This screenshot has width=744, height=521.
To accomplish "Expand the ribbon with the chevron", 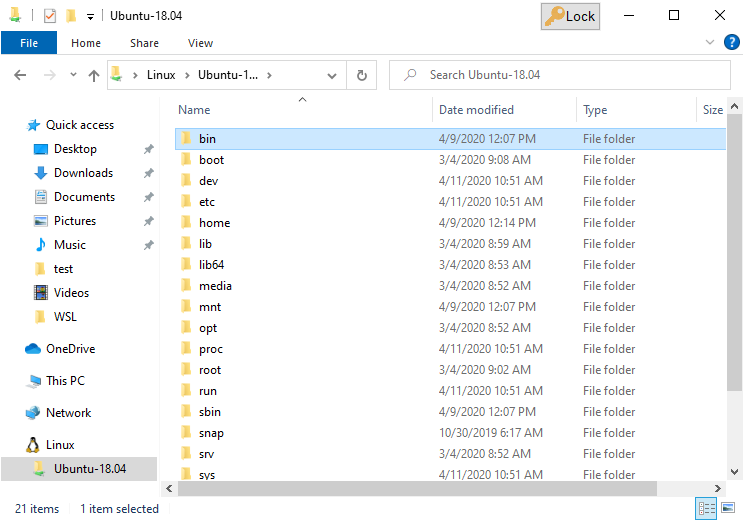I will pos(710,42).
